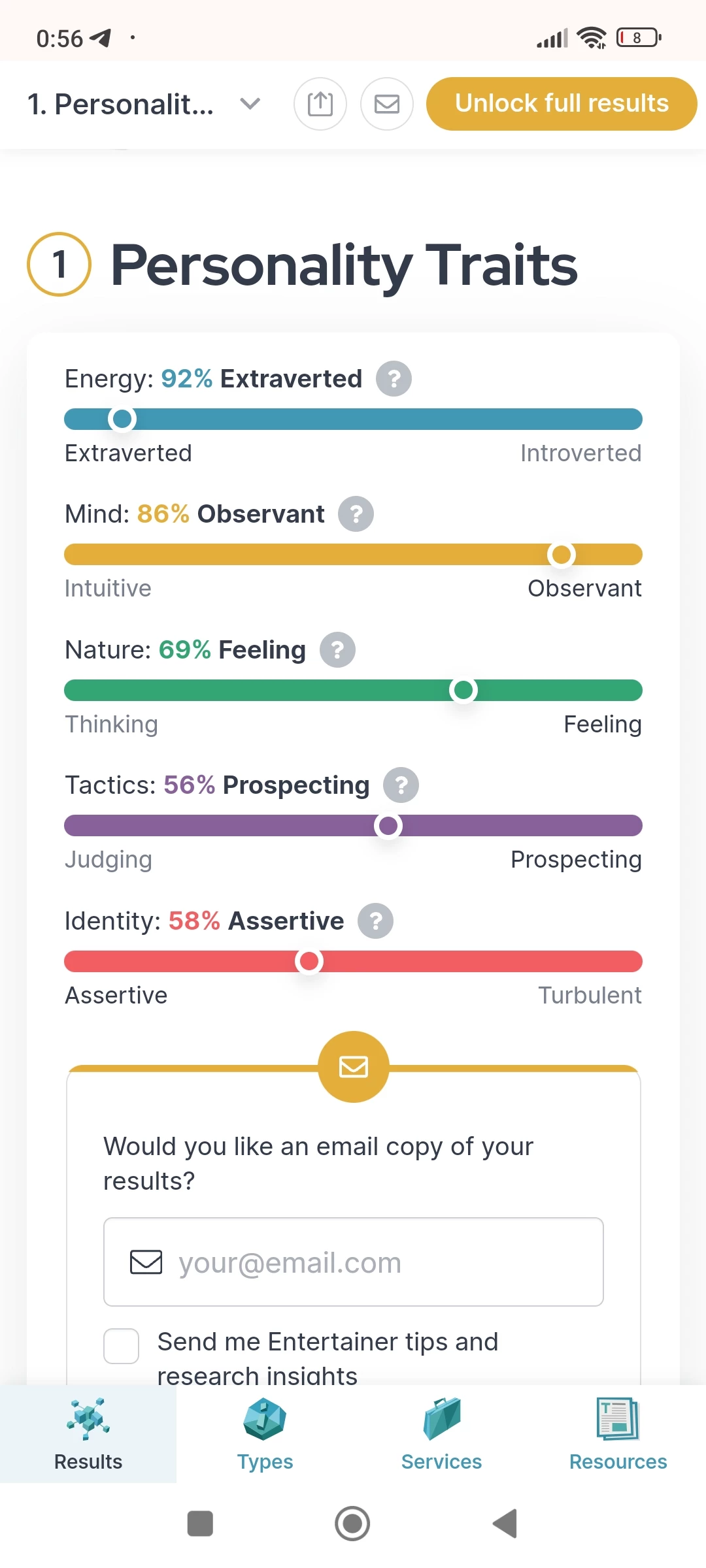The width and height of the screenshot is (706, 1568).
Task: Click the Energy slider handle
Action: 122,419
